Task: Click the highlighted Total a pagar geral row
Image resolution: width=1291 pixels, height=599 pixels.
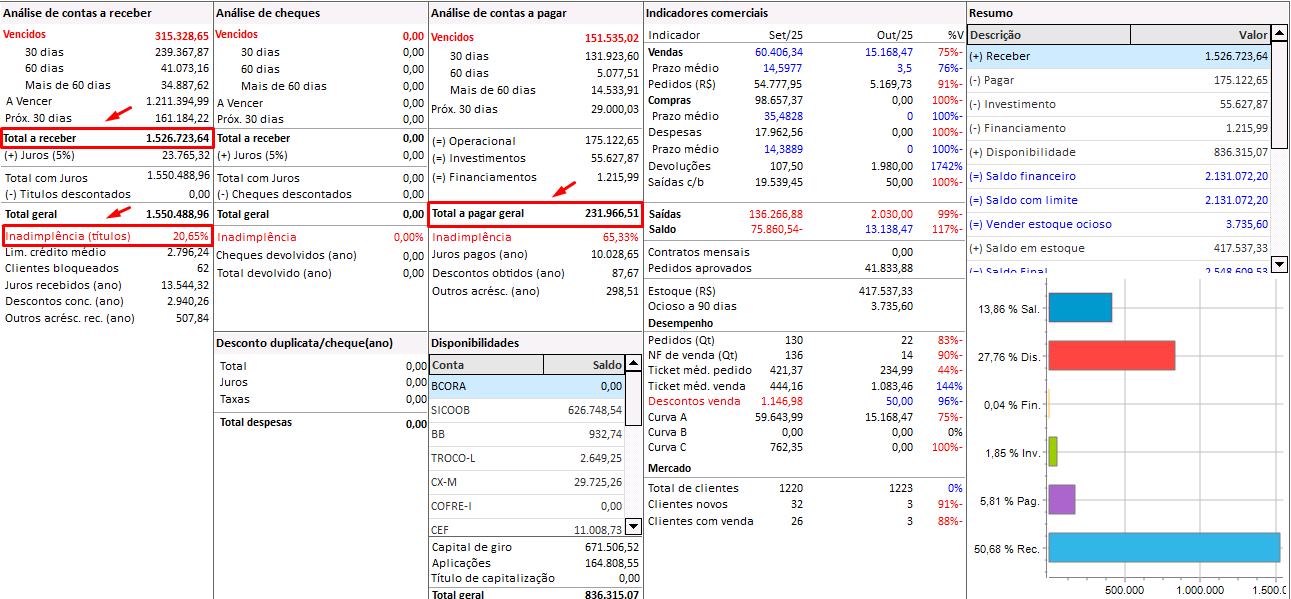Action: coord(535,214)
